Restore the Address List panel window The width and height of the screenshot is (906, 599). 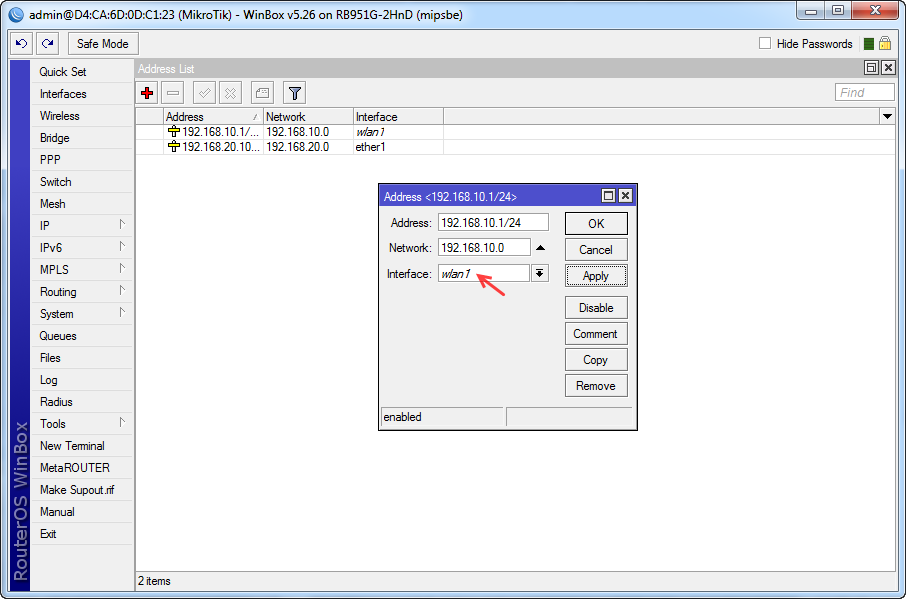(871, 68)
